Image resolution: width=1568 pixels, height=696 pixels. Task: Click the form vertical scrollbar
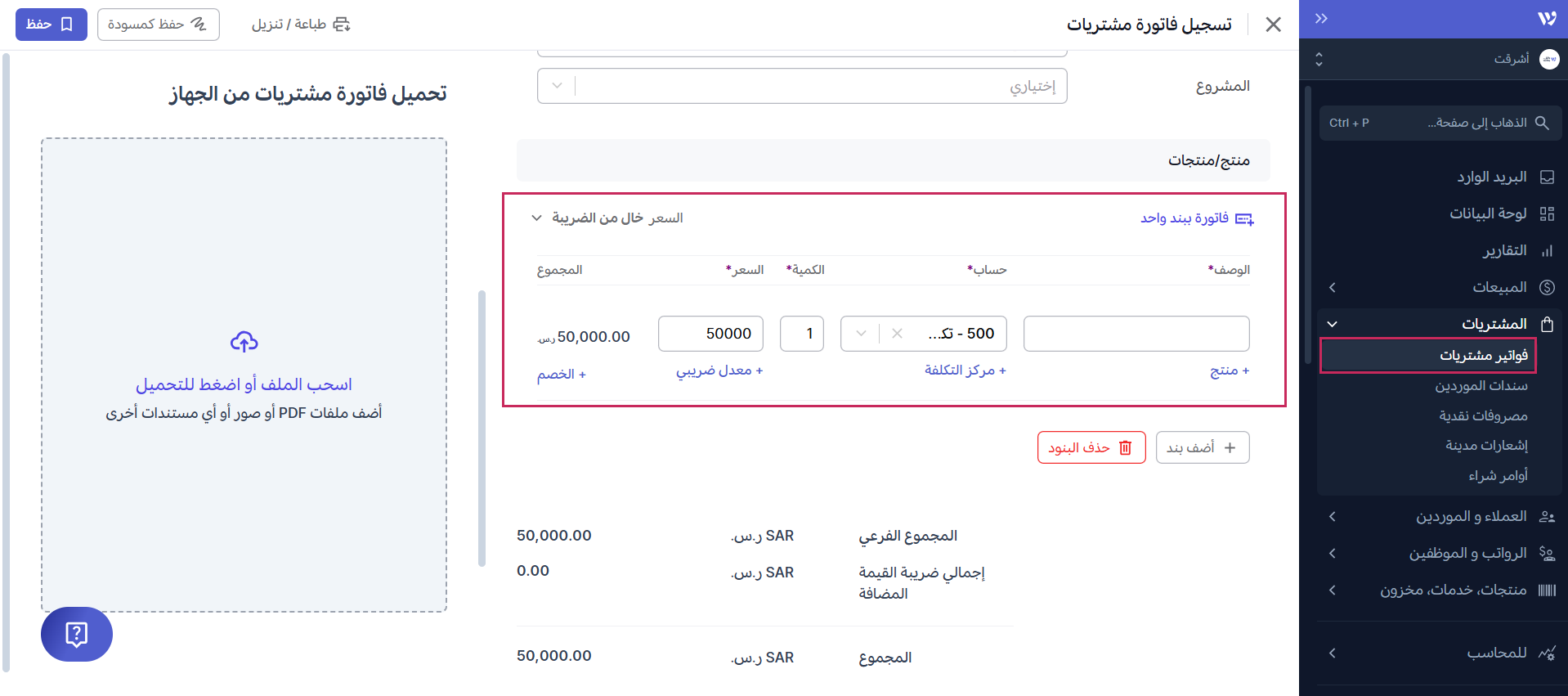coord(482,425)
